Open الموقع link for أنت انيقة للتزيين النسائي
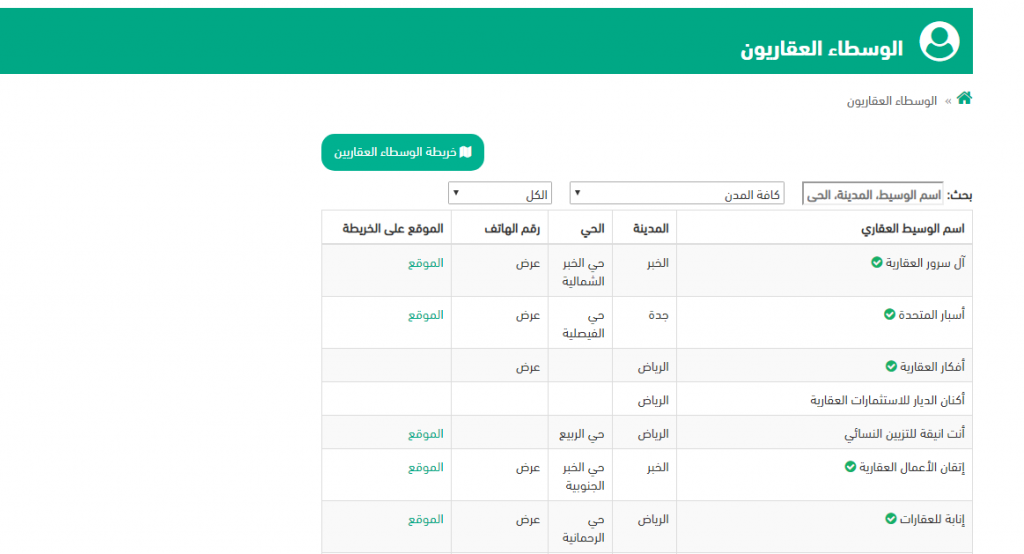This screenshot has height=554, width=1024. [x=426, y=434]
